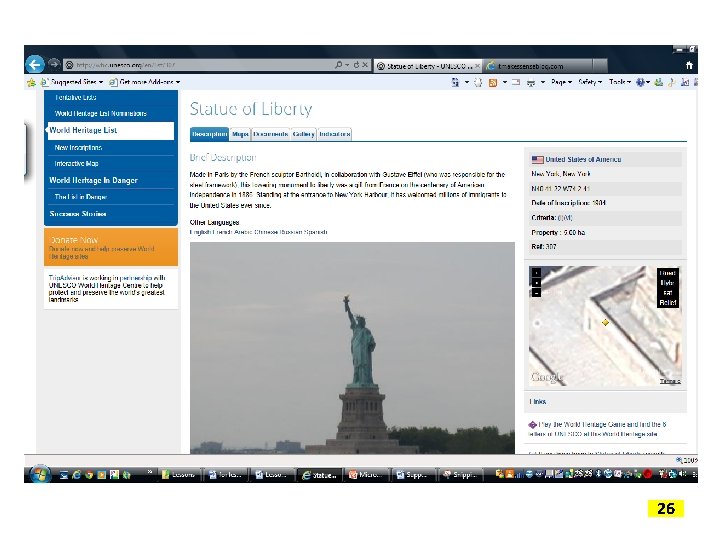Click the browser Forward arrow button
This screenshot has width=720, height=540.
pyautogui.click(x=54, y=64)
